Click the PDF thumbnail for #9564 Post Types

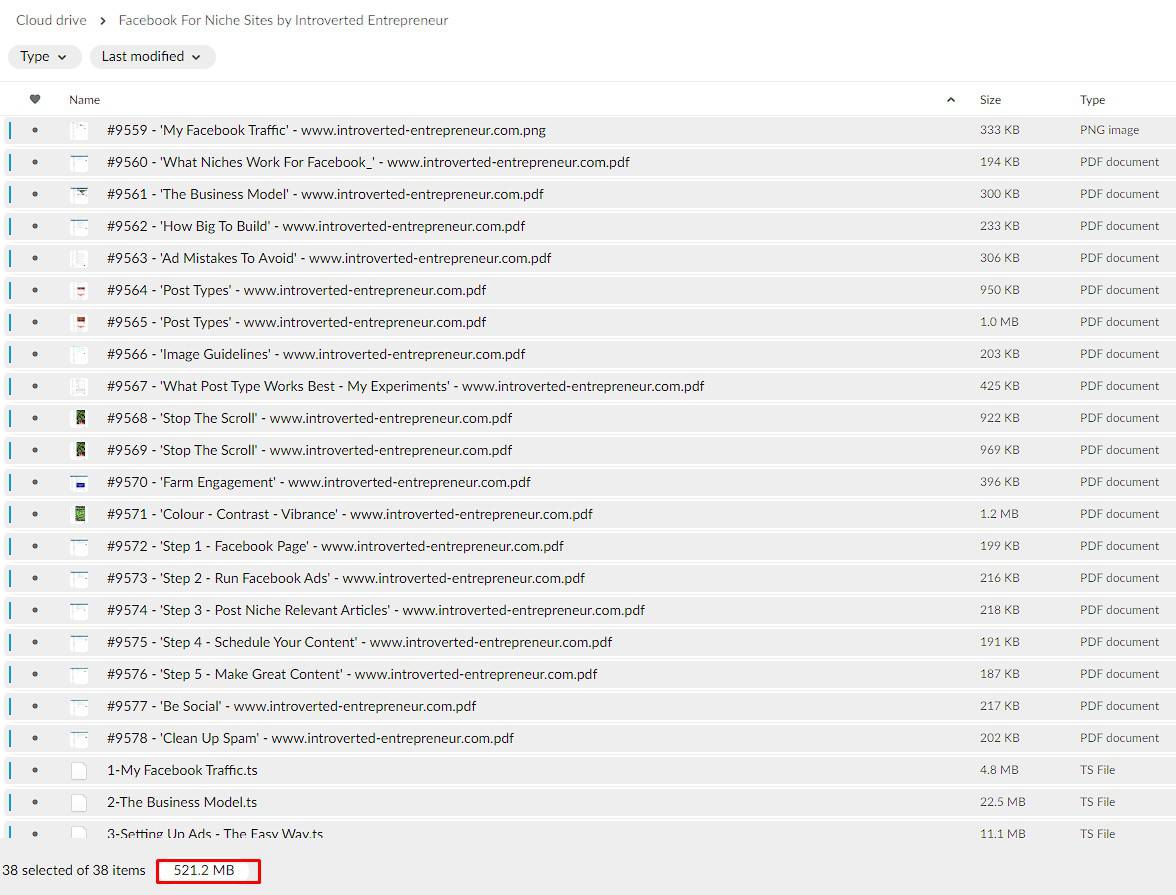tap(79, 290)
